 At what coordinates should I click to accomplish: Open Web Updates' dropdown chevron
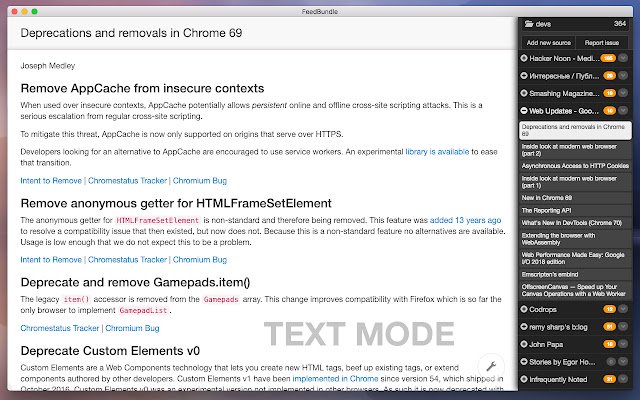(623, 111)
